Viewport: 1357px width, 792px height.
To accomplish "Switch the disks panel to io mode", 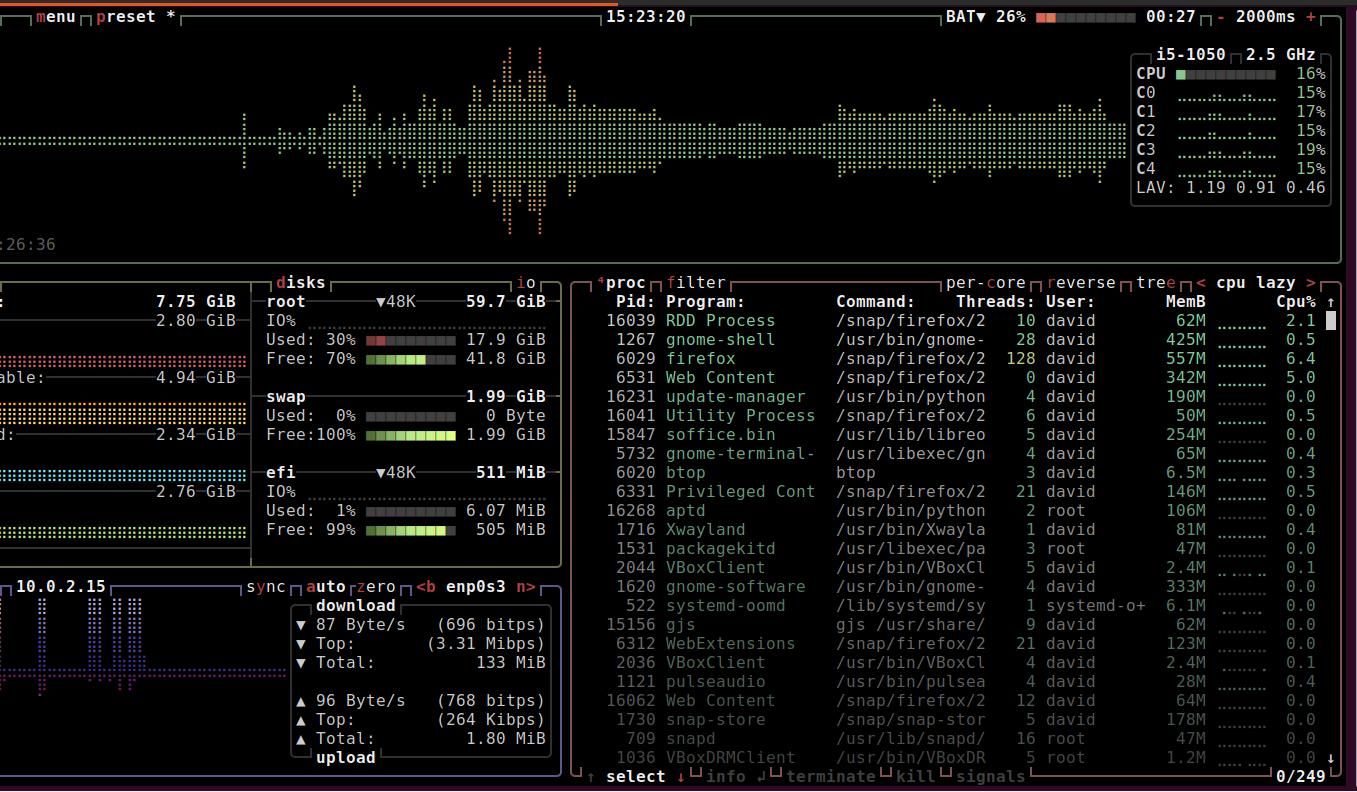I will (x=526, y=282).
